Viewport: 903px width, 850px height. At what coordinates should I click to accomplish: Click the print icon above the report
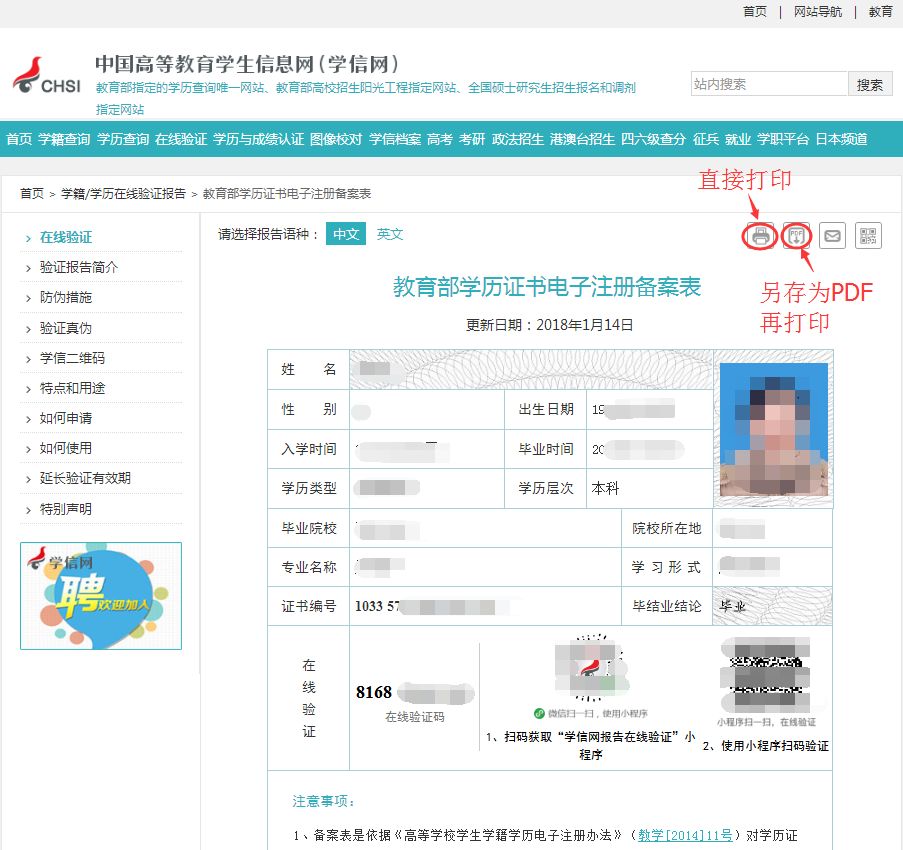(760, 236)
